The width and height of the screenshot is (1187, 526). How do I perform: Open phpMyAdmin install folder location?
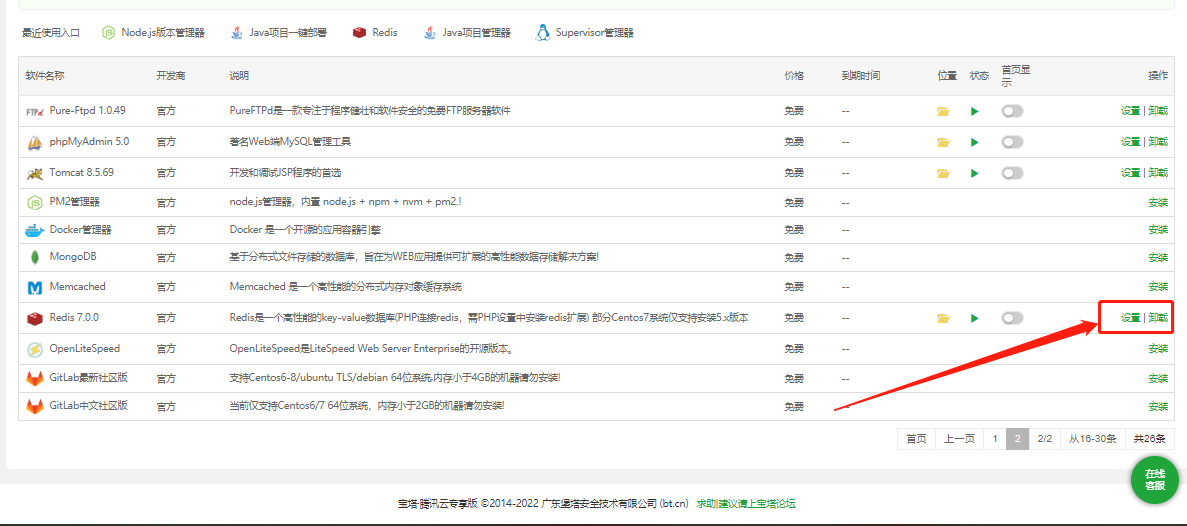click(x=942, y=142)
